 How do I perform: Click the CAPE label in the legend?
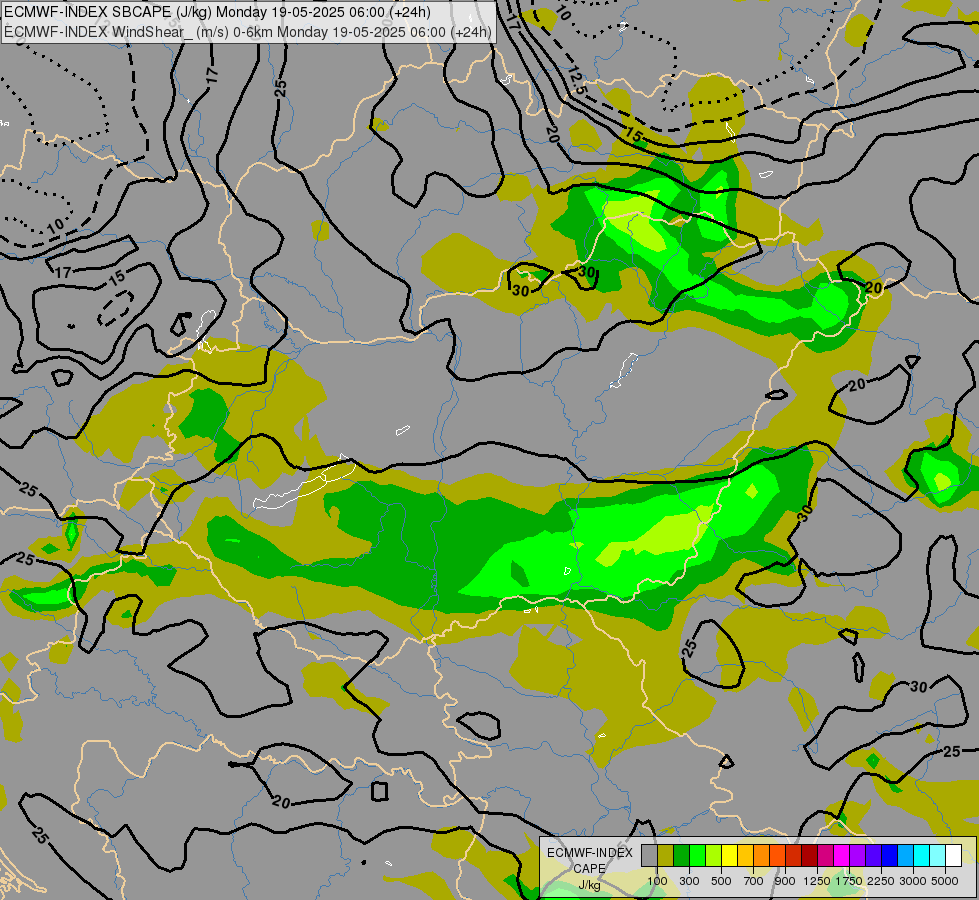589,869
